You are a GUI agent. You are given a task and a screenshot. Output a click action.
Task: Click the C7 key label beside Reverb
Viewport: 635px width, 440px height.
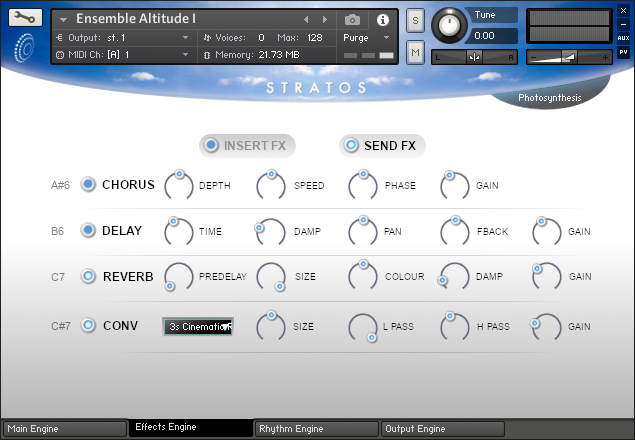(58, 277)
